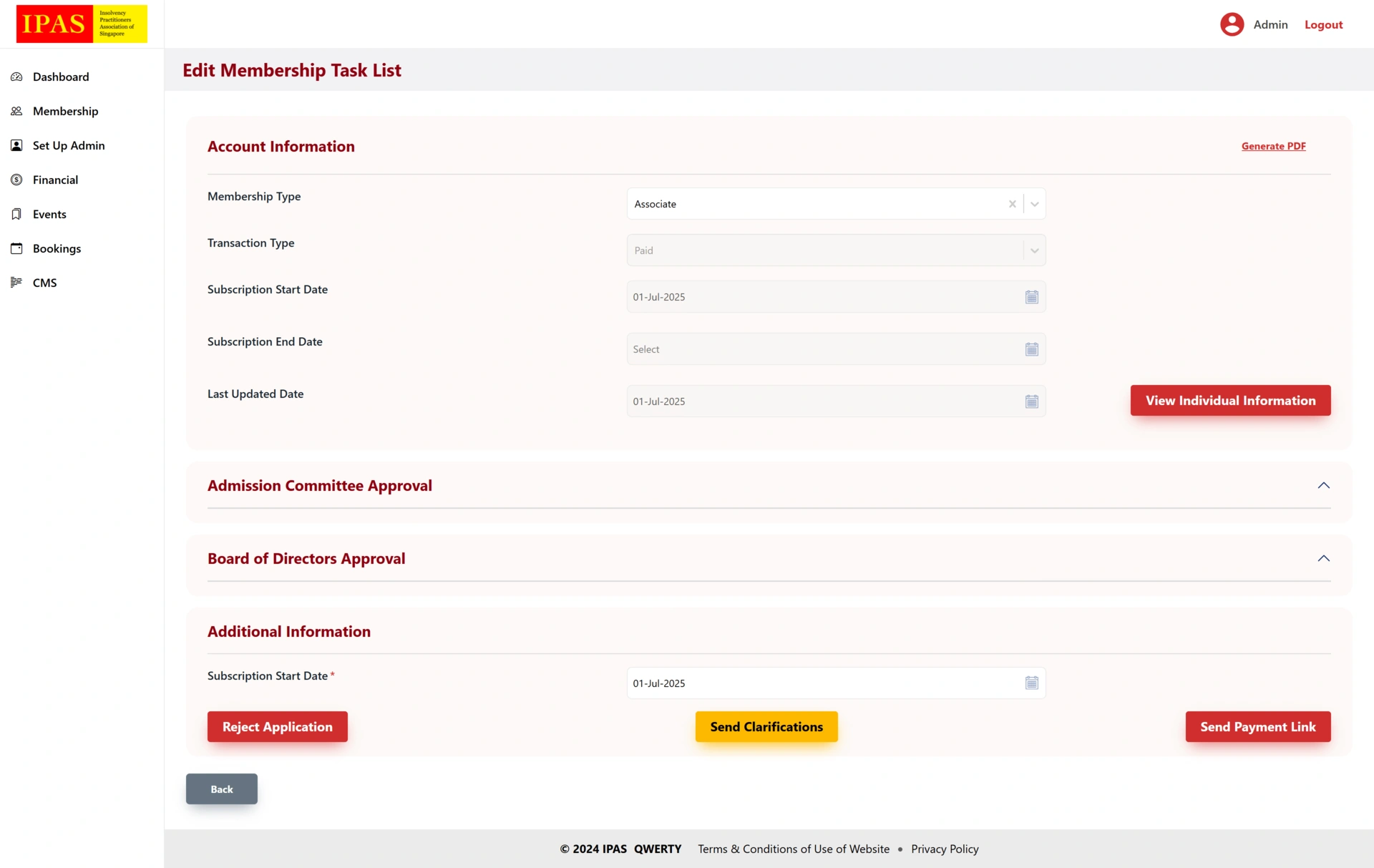Click the Financial dollar icon in sidebar
Screen dimensions: 1374x868
[16, 180]
